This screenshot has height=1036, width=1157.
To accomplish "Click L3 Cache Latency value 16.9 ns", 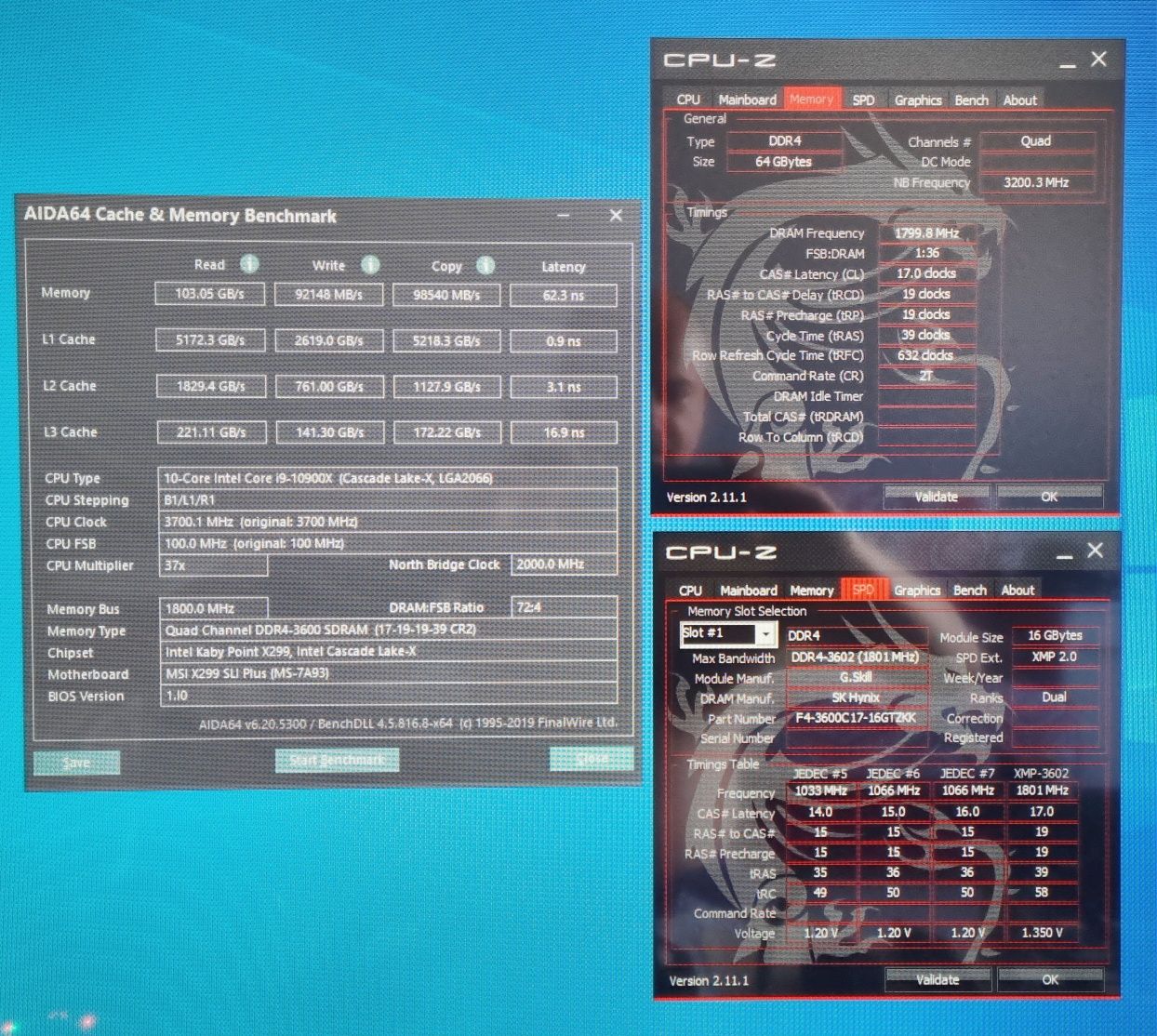I will (564, 432).
